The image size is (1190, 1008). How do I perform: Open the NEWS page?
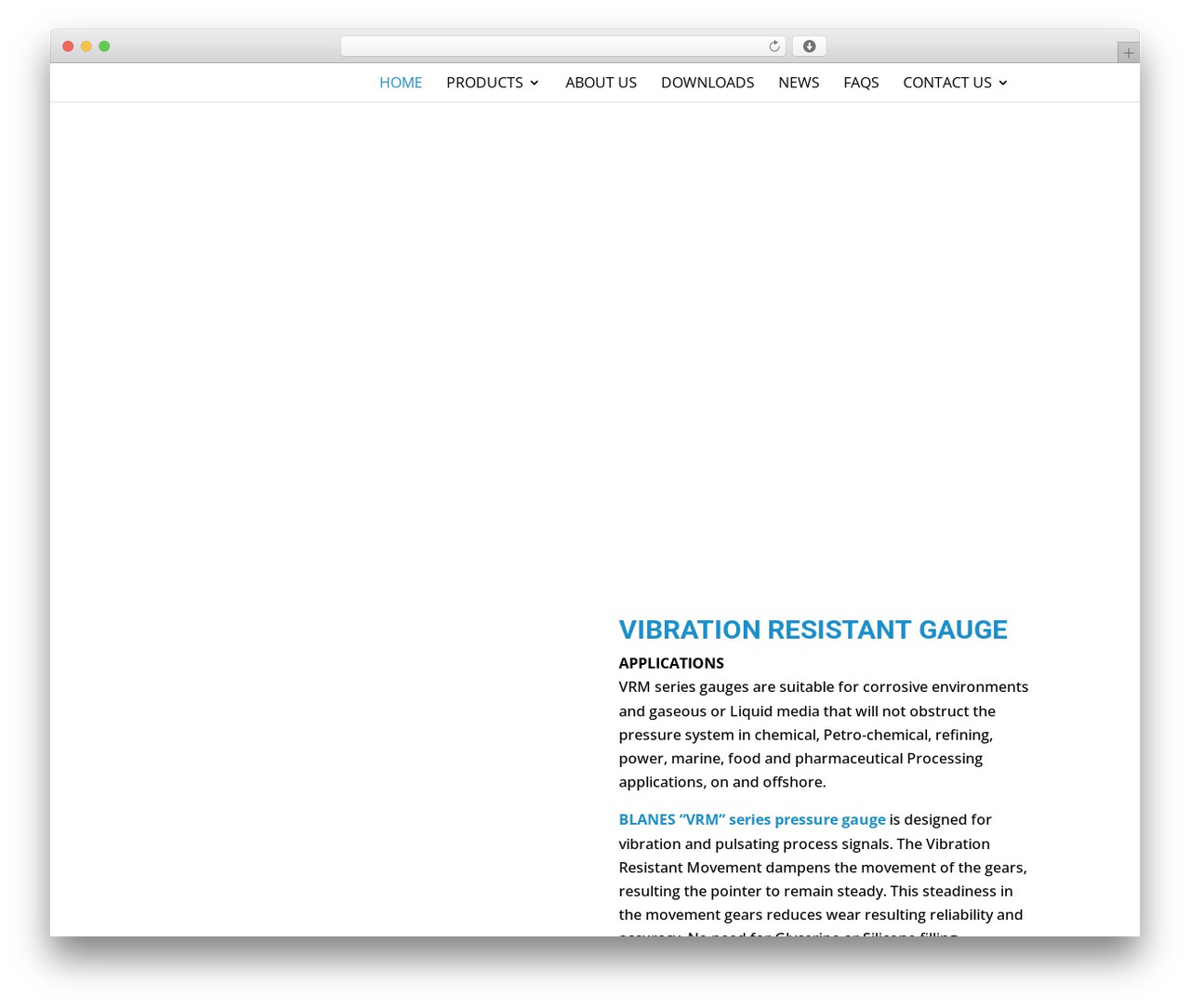coord(799,83)
